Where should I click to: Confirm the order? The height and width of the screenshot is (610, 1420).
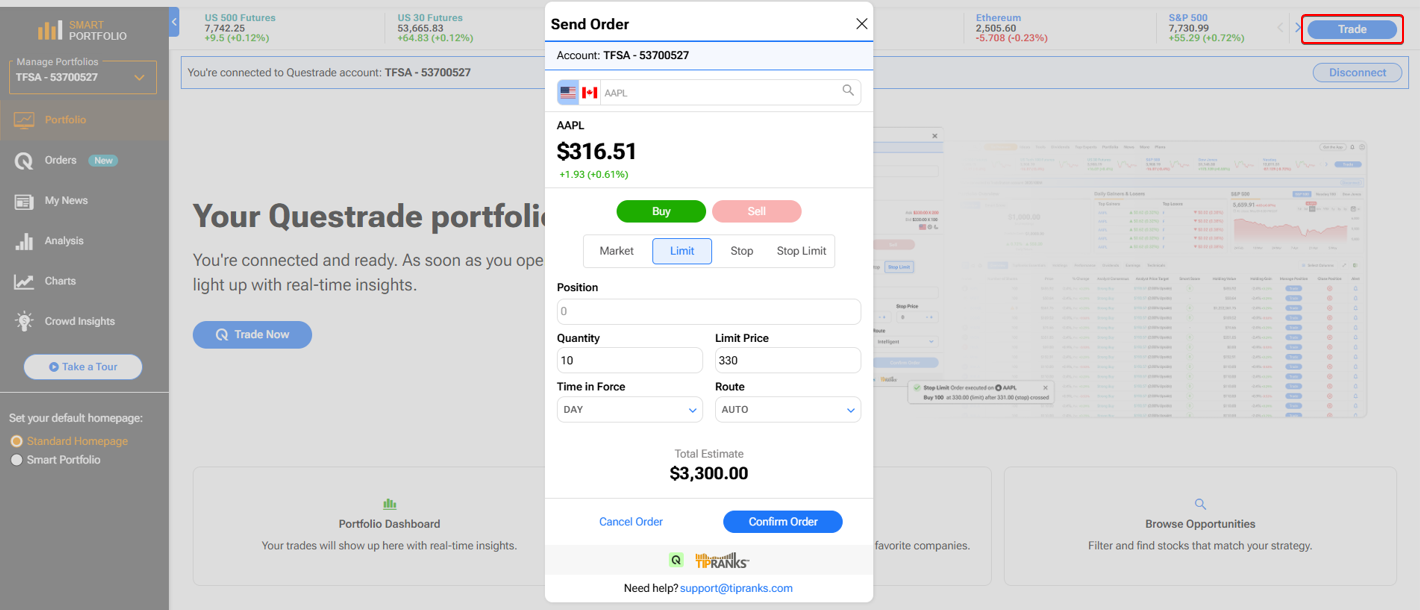pos(783,522)
